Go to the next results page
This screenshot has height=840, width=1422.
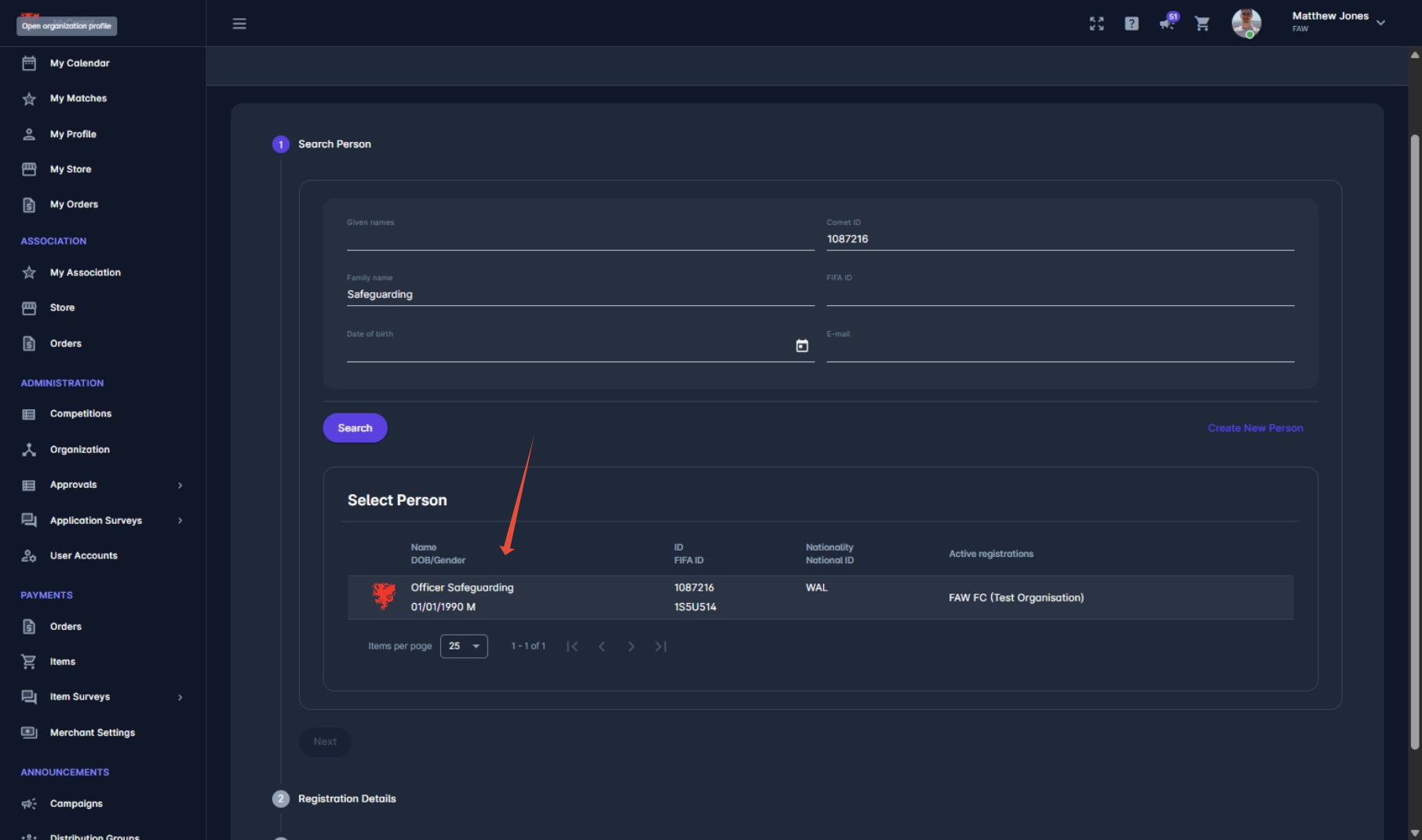[631, 646]
